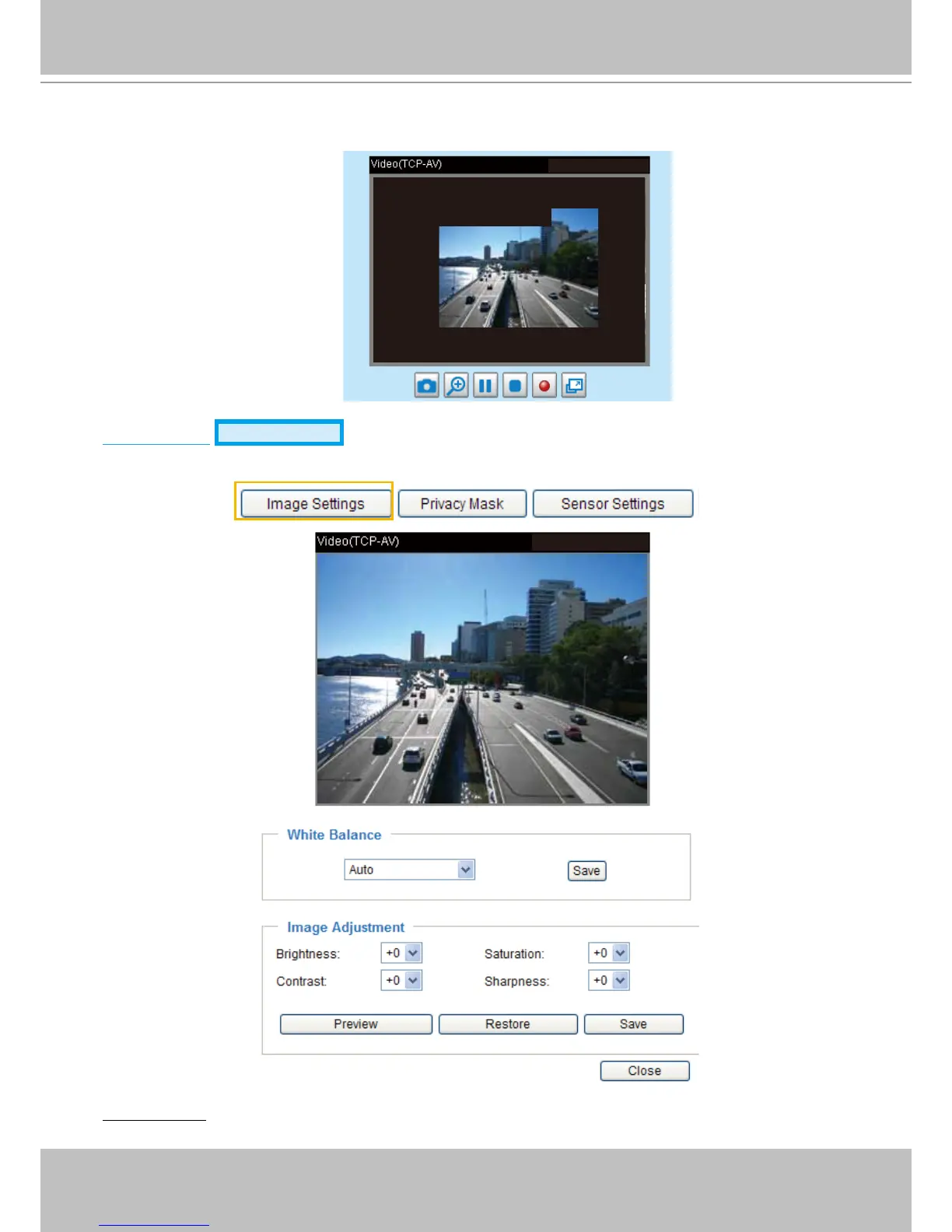Open the Image Settings tab
The height and width of the screenshot is (1232, 952).
pos(315,504)
